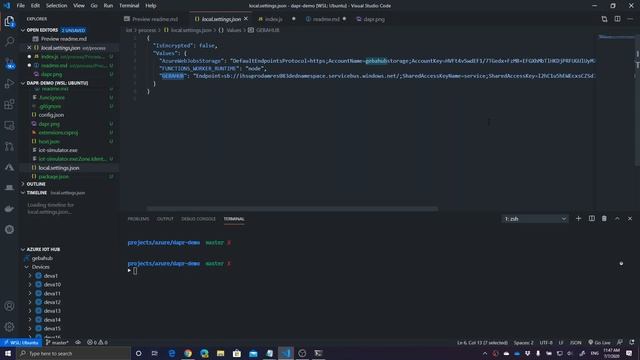
Task: Click Go Live in status bar
Action: coord(600,342)
